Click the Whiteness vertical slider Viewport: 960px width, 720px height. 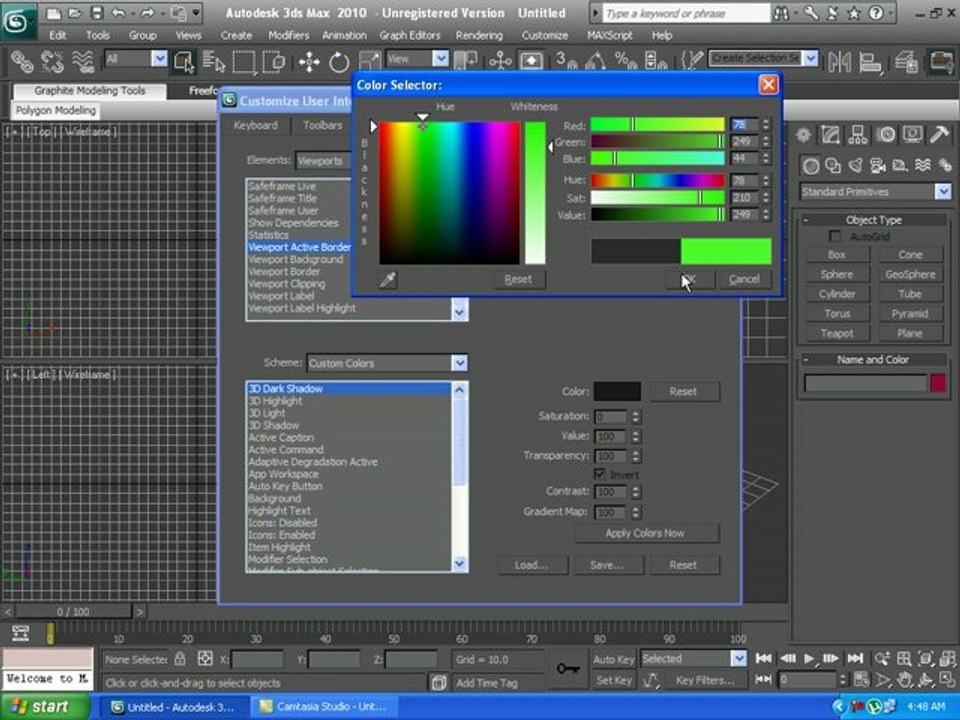(x=534, y=193)
